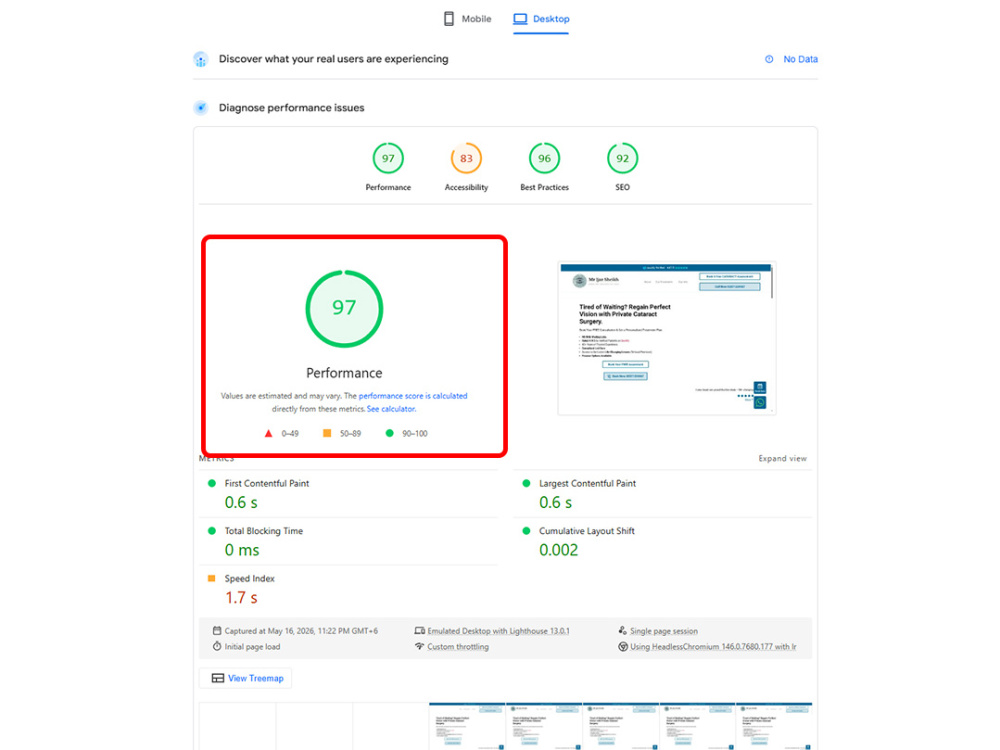Open the final page screenshot thumbnail

(666, 339)
